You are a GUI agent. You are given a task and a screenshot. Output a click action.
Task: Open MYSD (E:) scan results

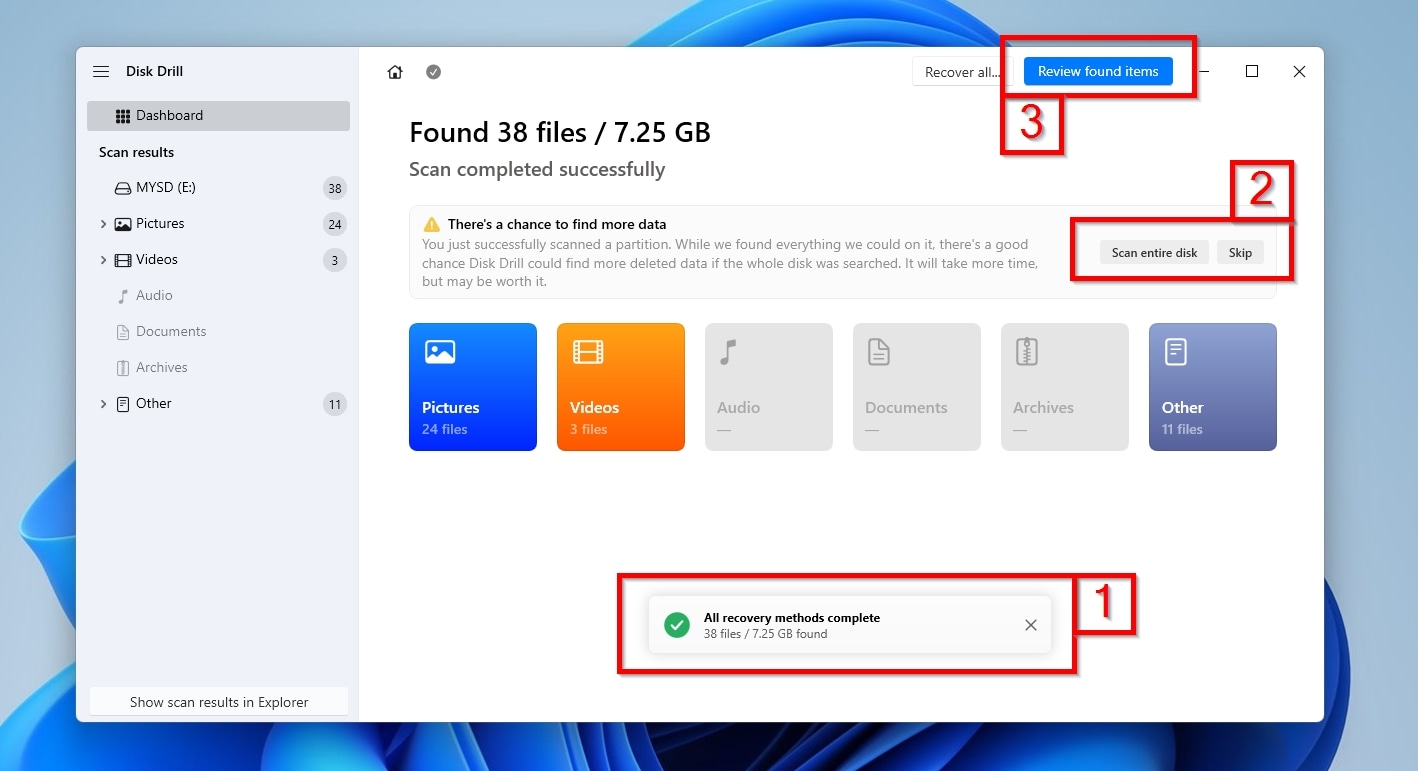point(218,188)
